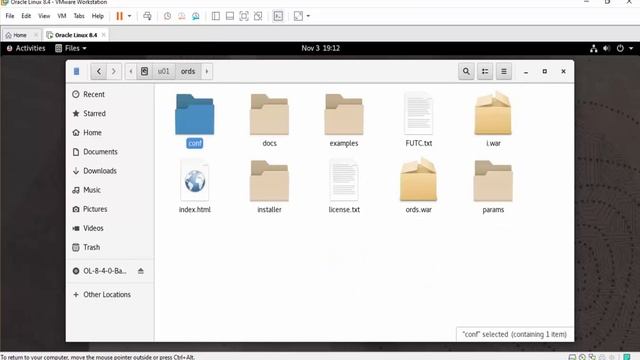This screenshot has height=360, width=640.
Task: Open the VMware File menu
Action: pos(10,16)
